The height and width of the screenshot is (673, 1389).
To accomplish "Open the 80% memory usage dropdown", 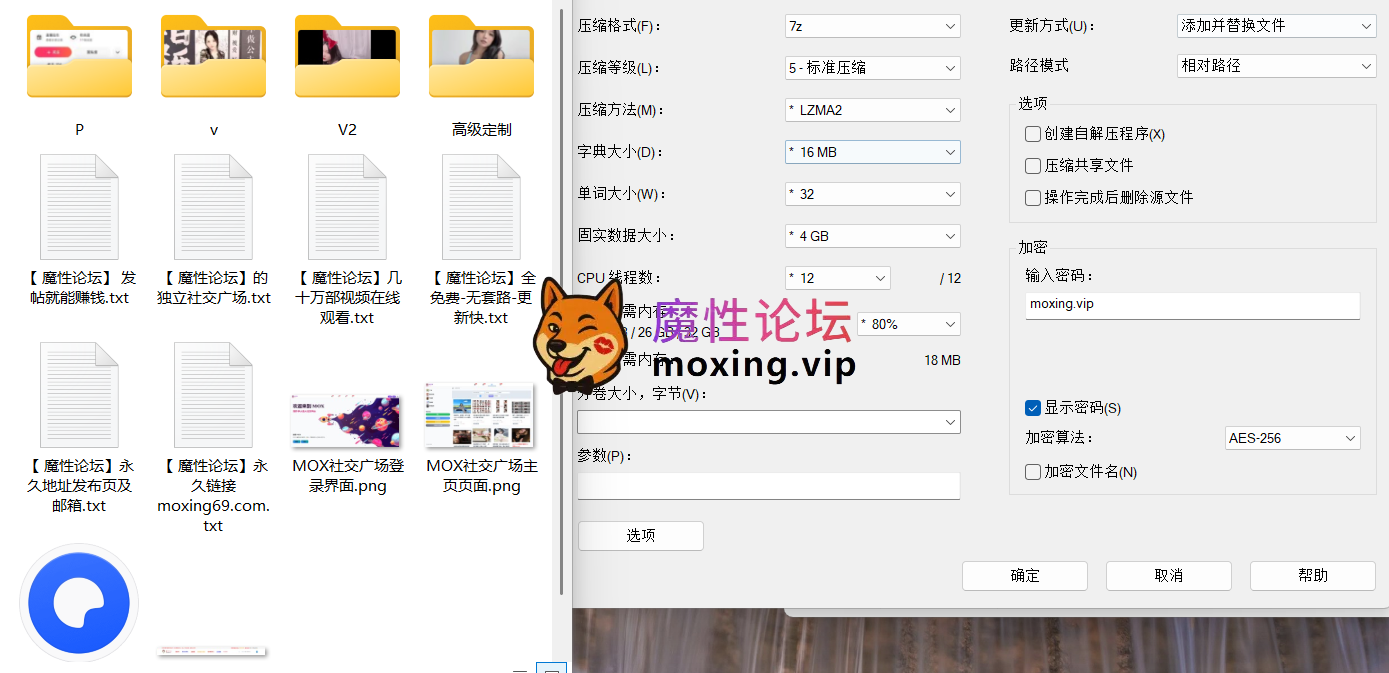I will 909,324.
